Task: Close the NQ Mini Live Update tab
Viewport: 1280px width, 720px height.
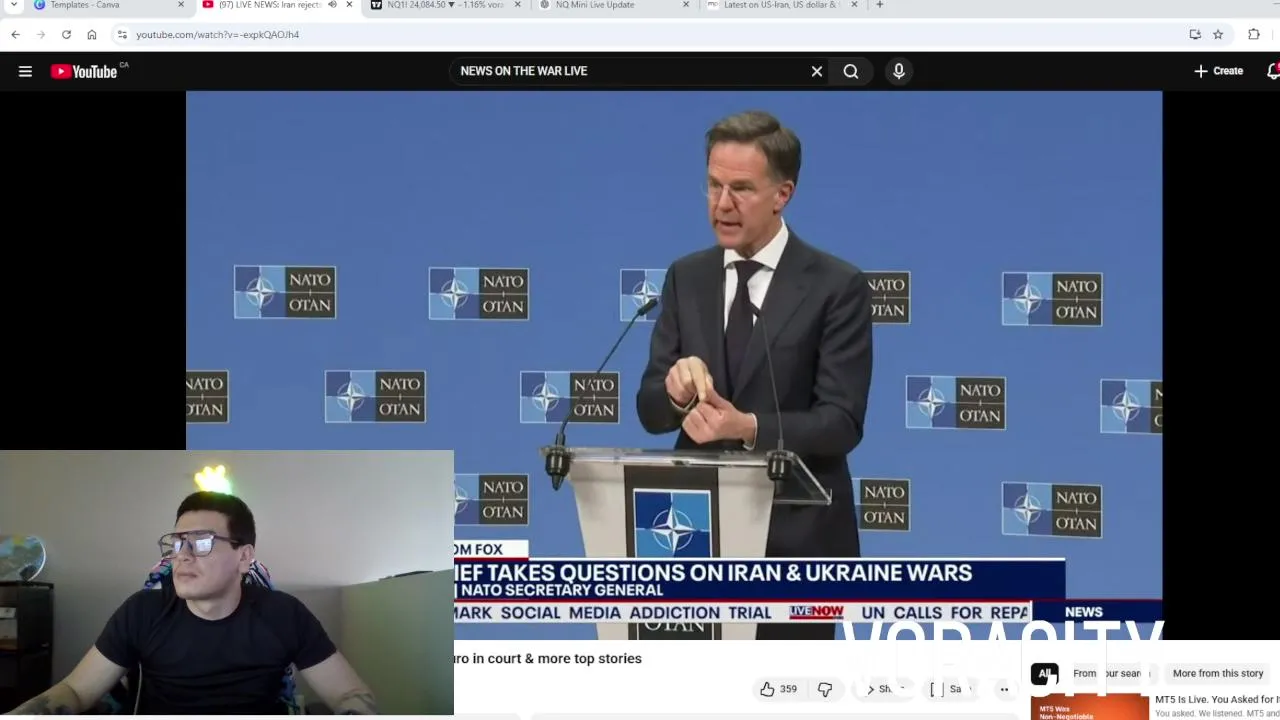Action: coord(686,5)
